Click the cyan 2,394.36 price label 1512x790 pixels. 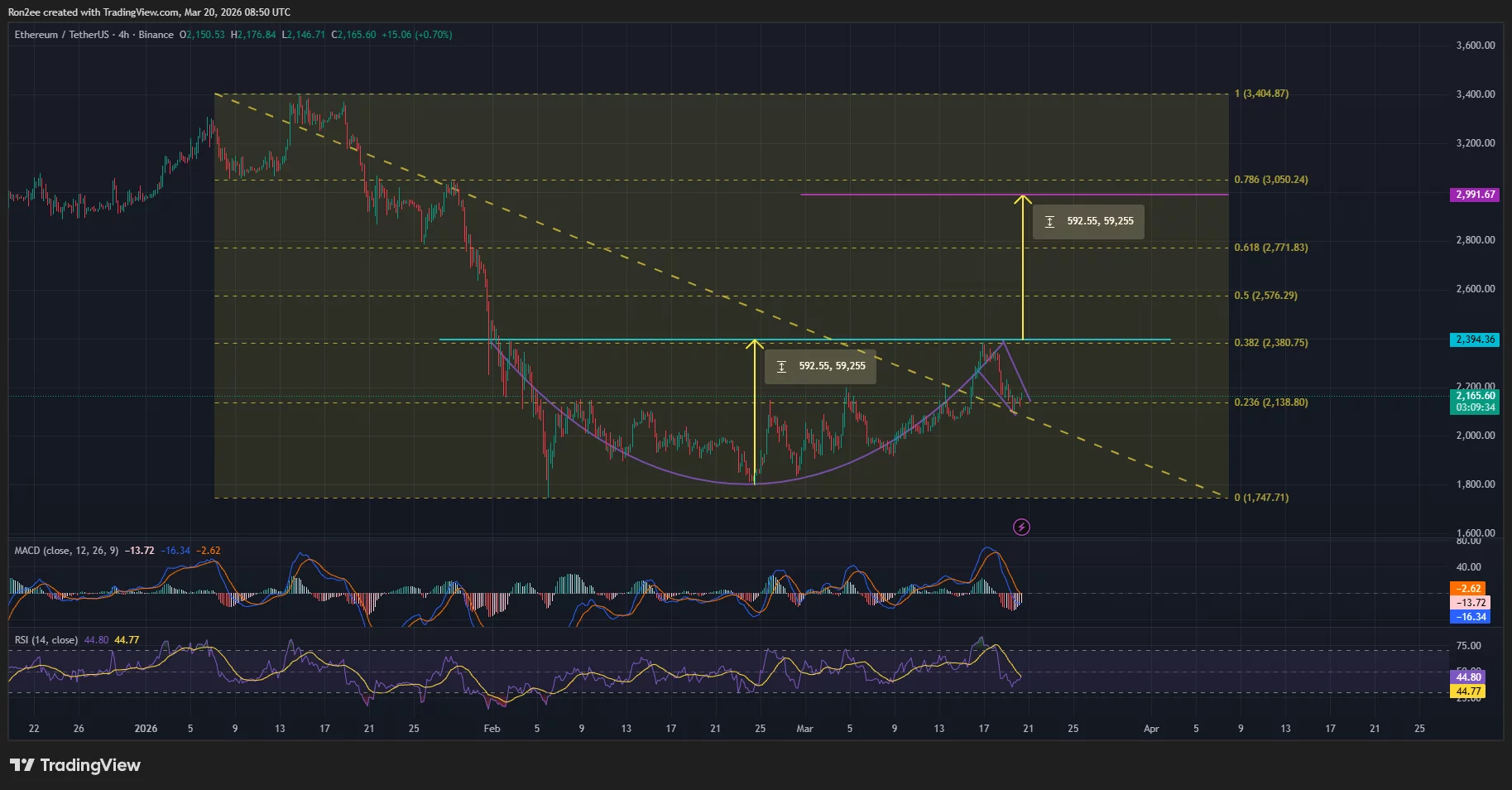(x=1475, y=339)
